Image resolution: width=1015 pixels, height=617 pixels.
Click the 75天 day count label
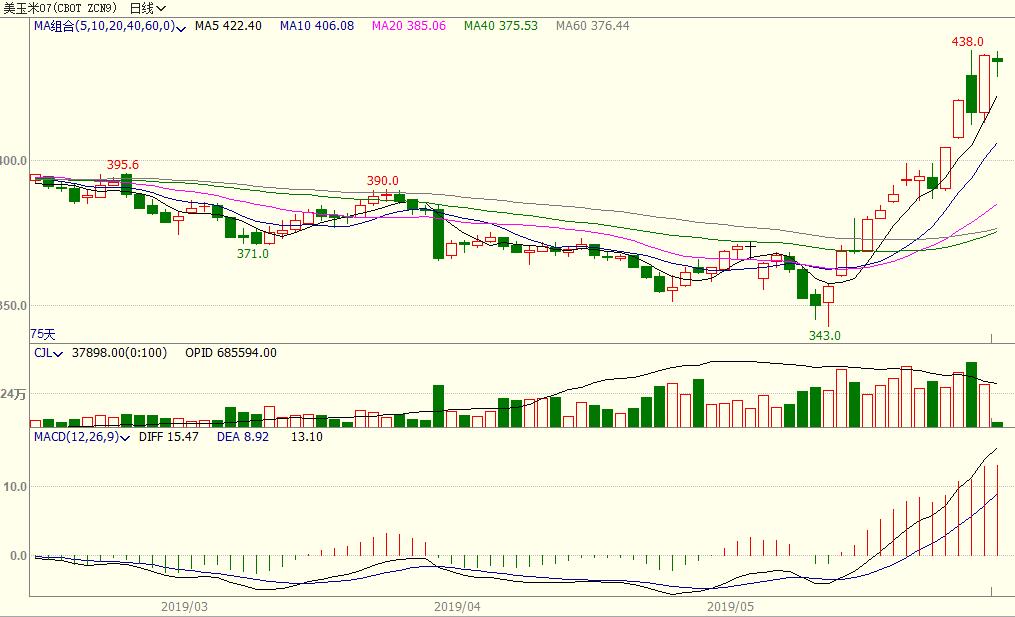click(43, 334)
